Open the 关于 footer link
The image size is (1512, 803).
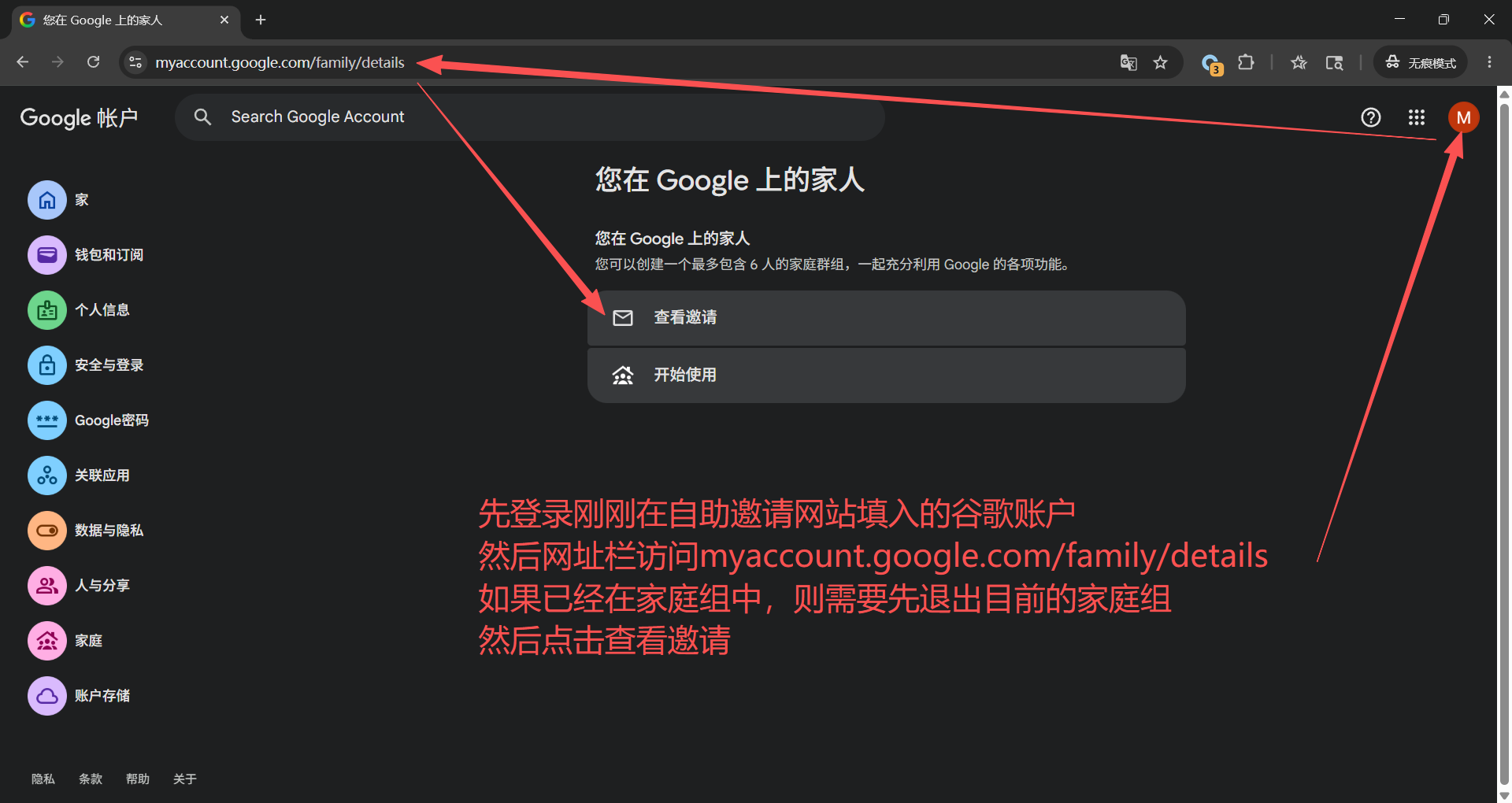(x=185, y=779)
